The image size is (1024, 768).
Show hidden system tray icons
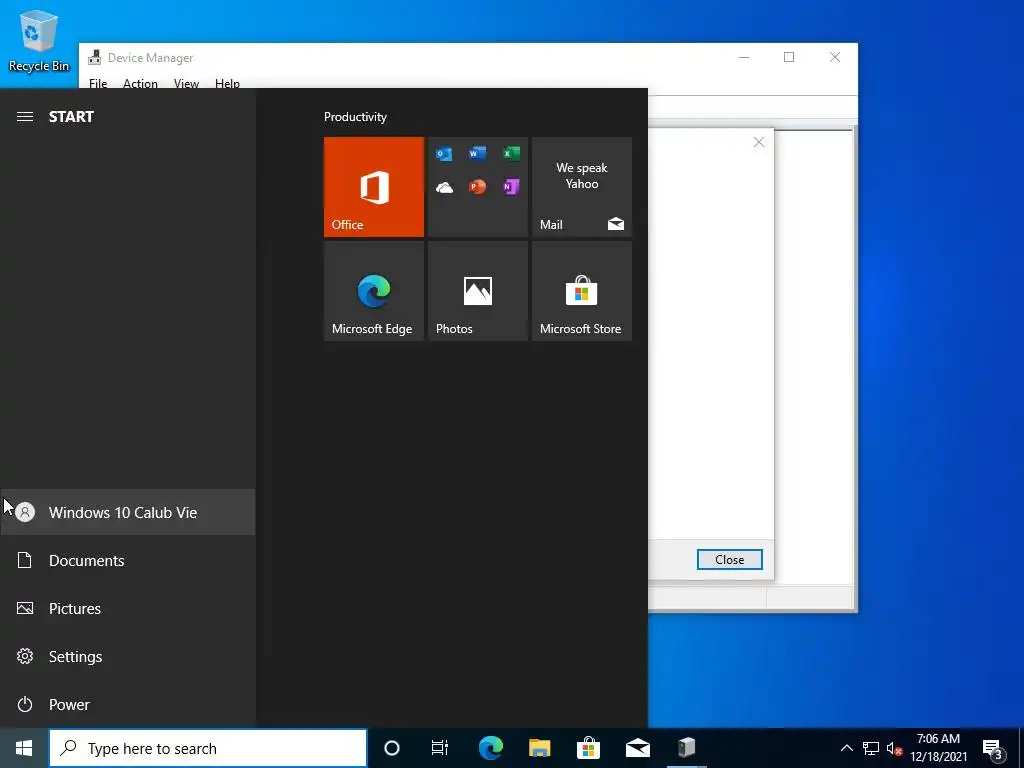(846, 748)
